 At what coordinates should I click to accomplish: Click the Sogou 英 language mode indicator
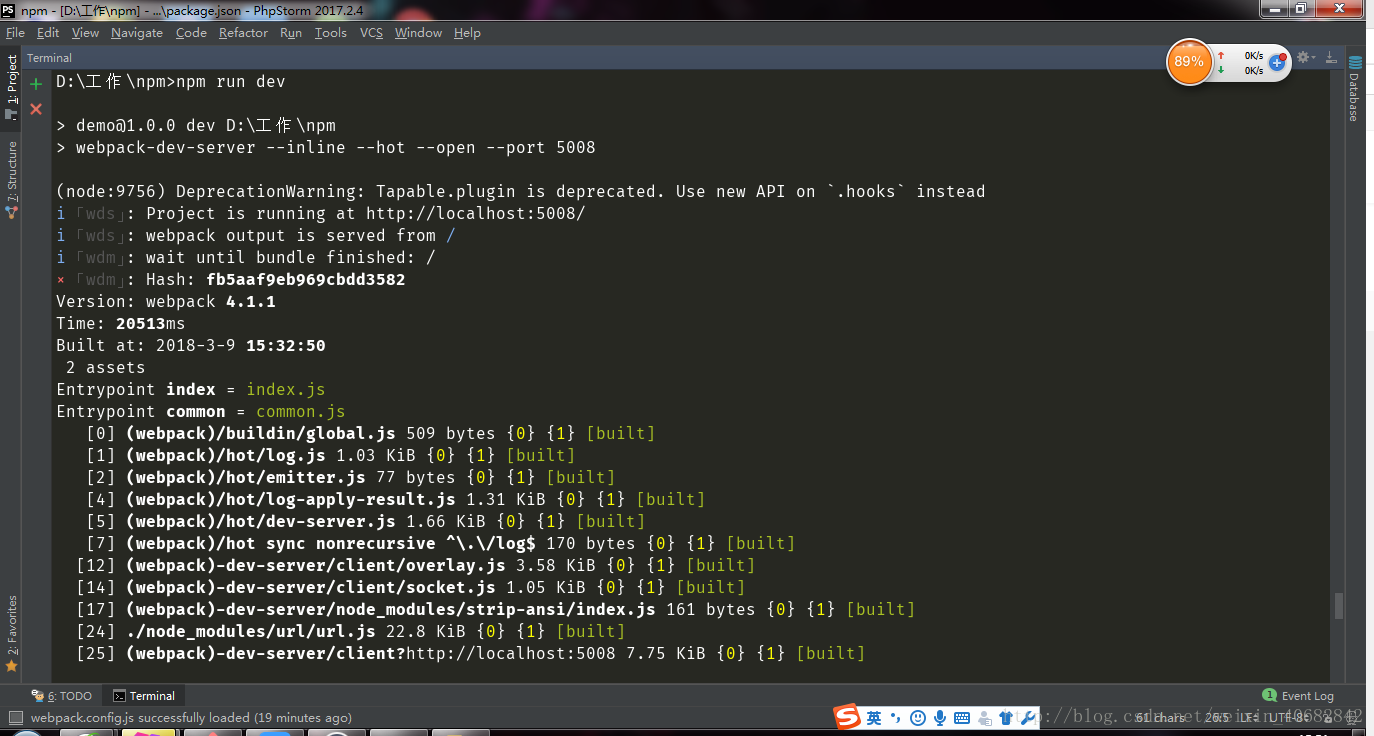[874, 718]
